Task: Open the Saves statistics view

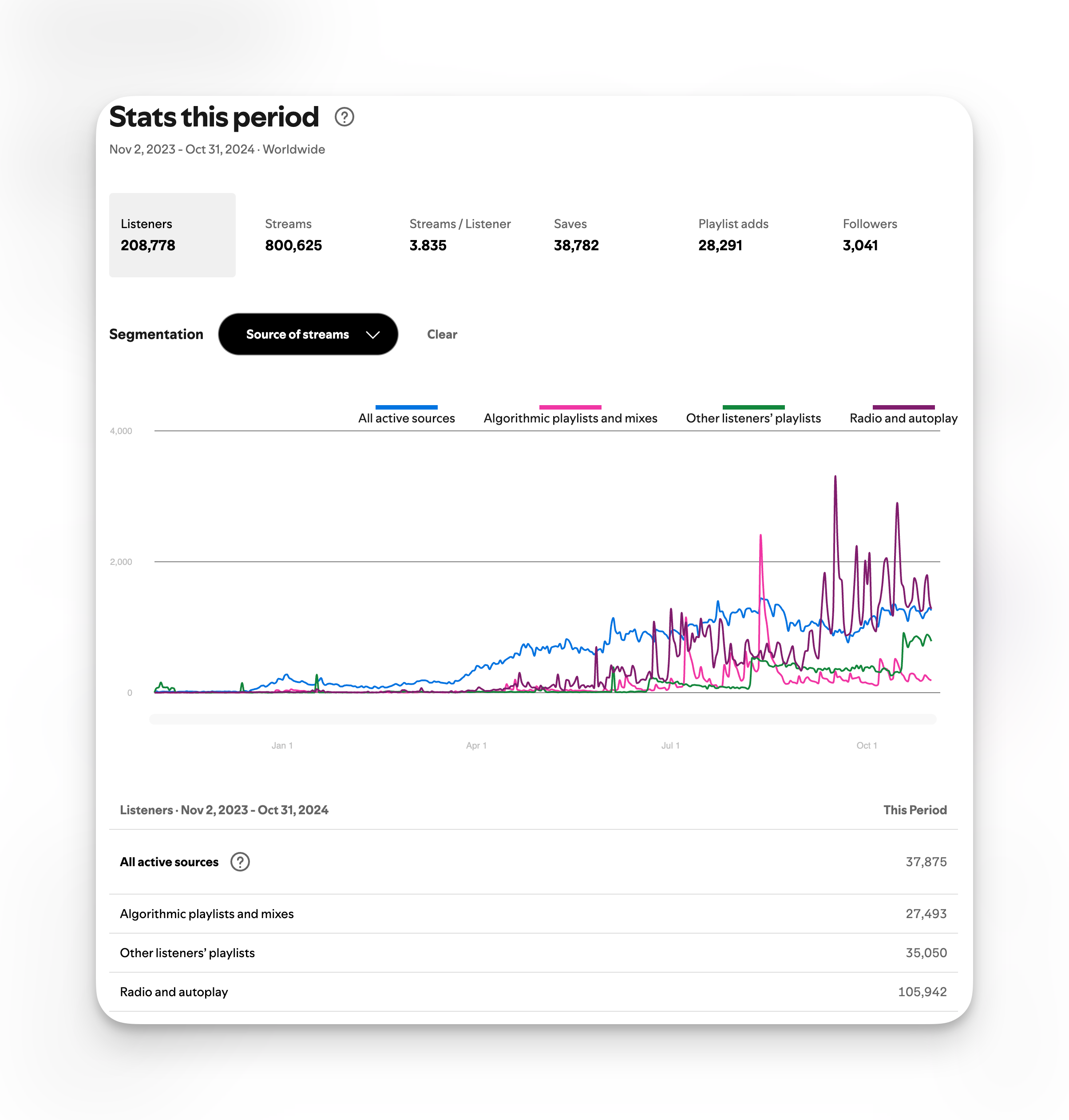Action: coord(576,235)
